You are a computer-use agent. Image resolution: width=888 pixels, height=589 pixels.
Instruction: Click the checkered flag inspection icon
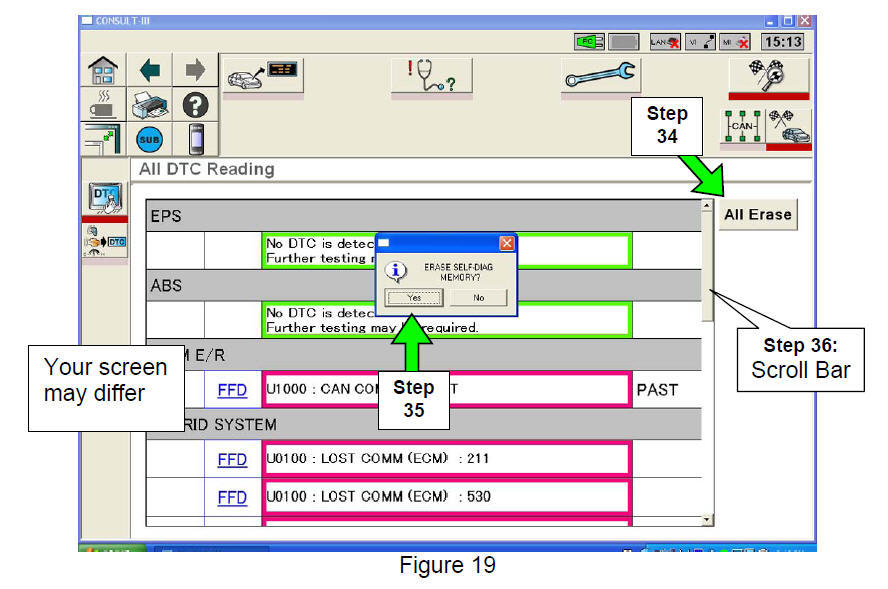(x=768, y=75)
